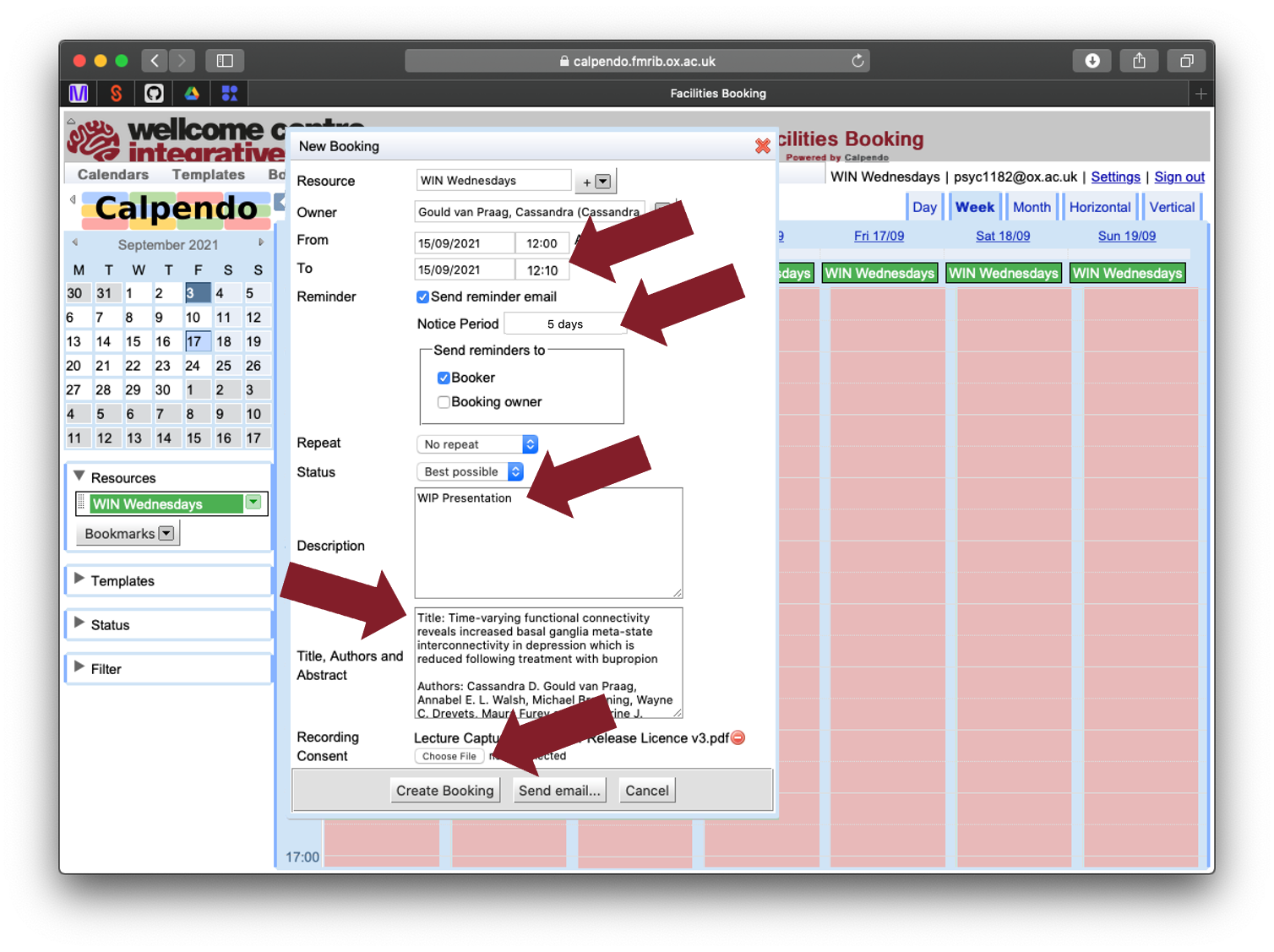Image resolution: width=1274 pixels, height=952 pixels.
Task: Click the Owner name field
Action: coord(530,212)
